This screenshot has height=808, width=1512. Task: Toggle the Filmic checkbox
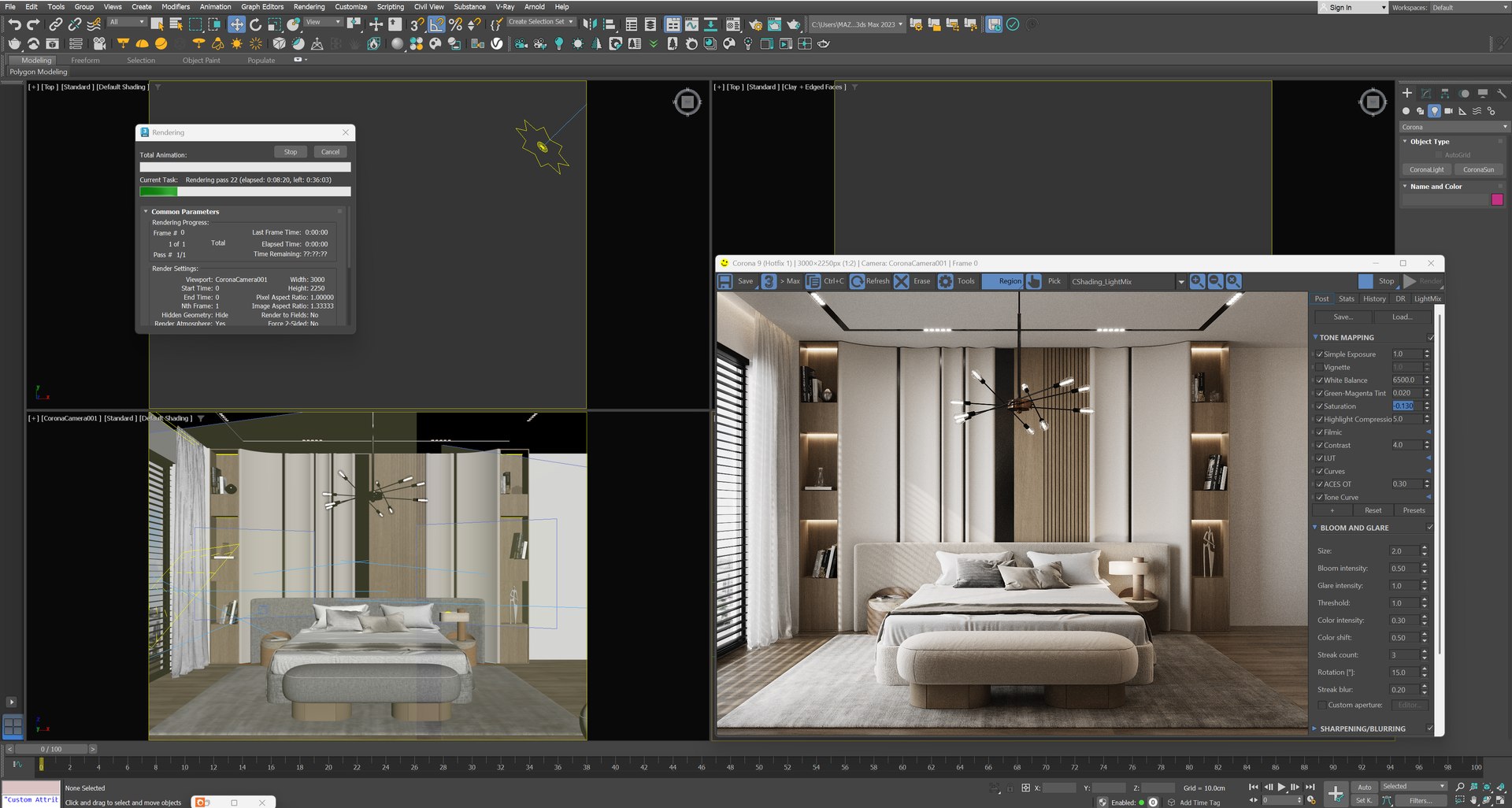tap(1319, 432)
